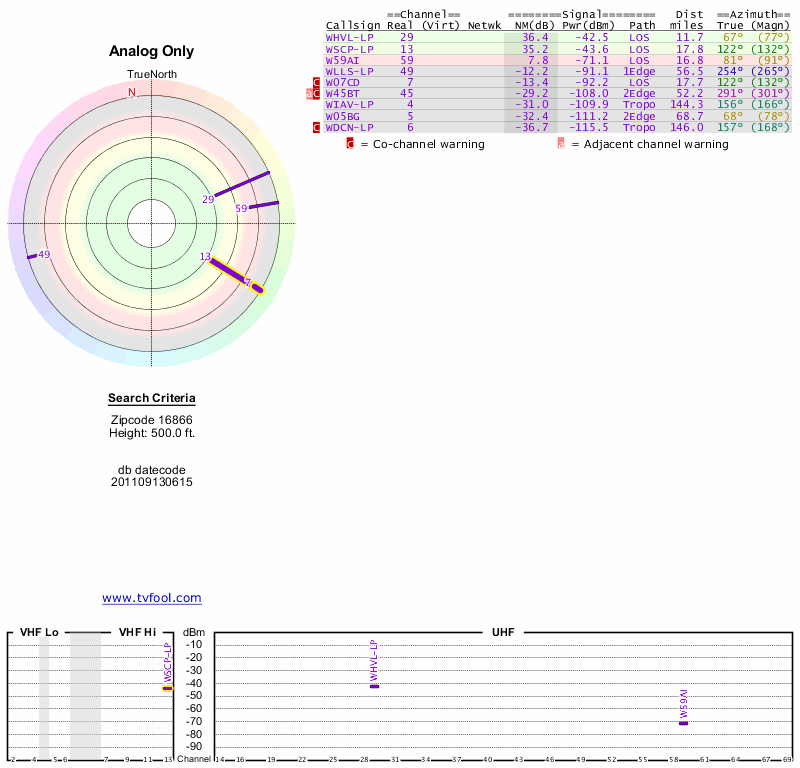Click the WIAV-LP callsign entry

coord(349,104)
